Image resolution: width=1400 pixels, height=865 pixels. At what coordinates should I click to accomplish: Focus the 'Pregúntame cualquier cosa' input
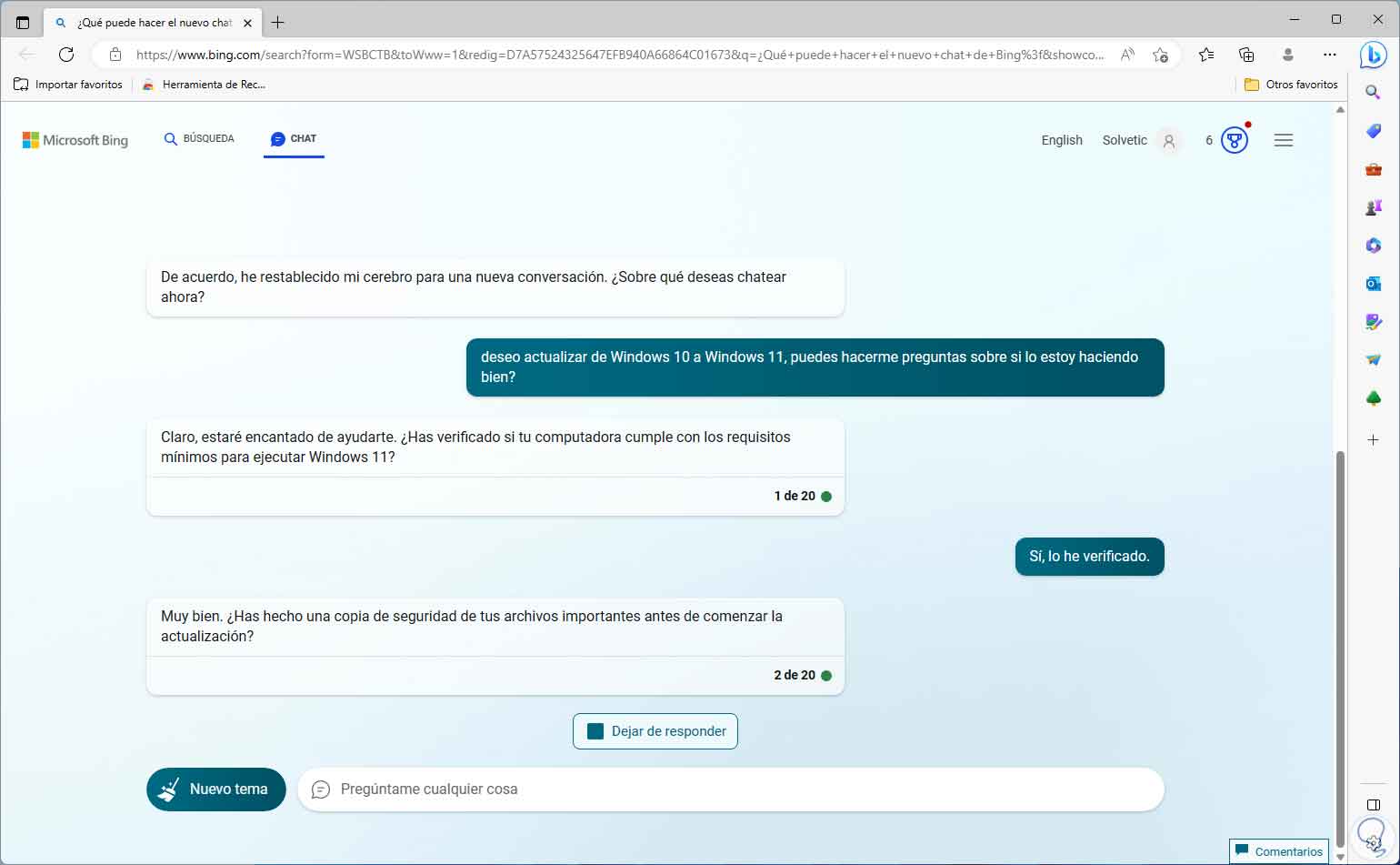[x=731, y=790]
